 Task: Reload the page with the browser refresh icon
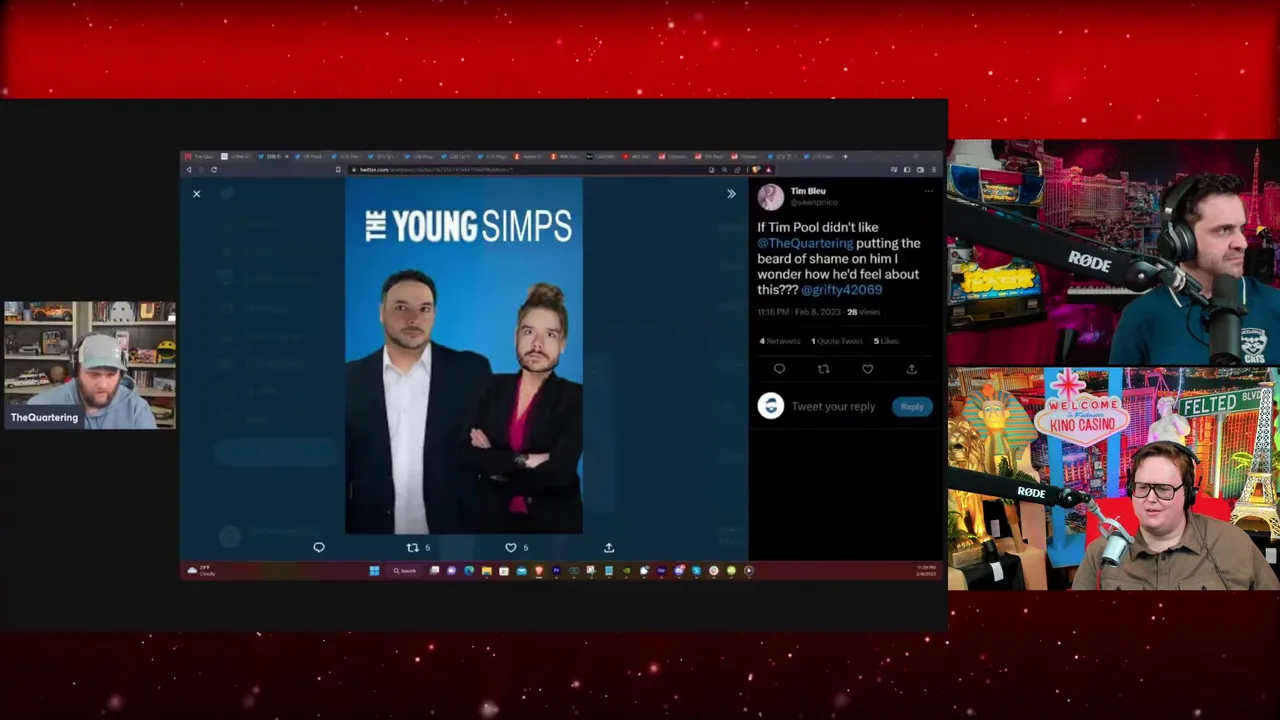(x=214, y=170)
